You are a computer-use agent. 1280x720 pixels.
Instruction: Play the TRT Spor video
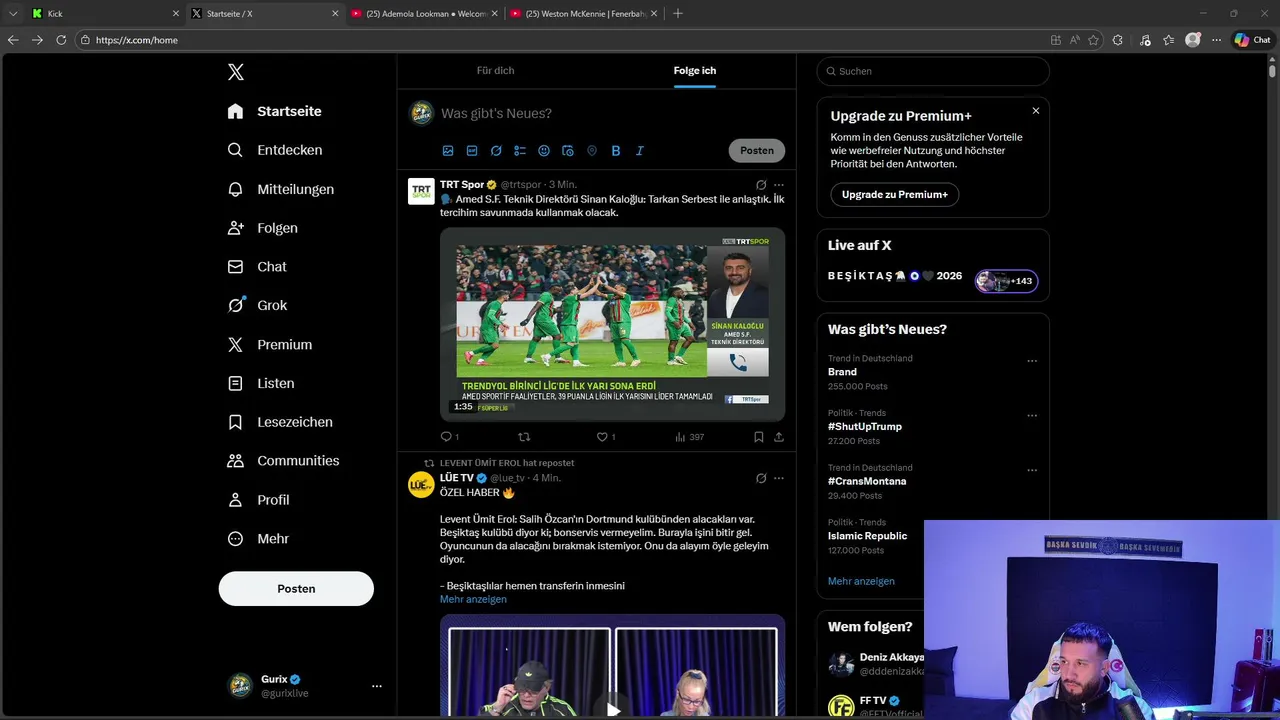pos(612,324)
